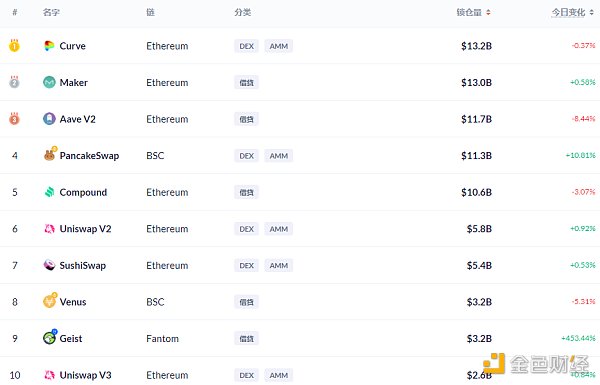Click the silver second-place medal badge

coord(14,82)
